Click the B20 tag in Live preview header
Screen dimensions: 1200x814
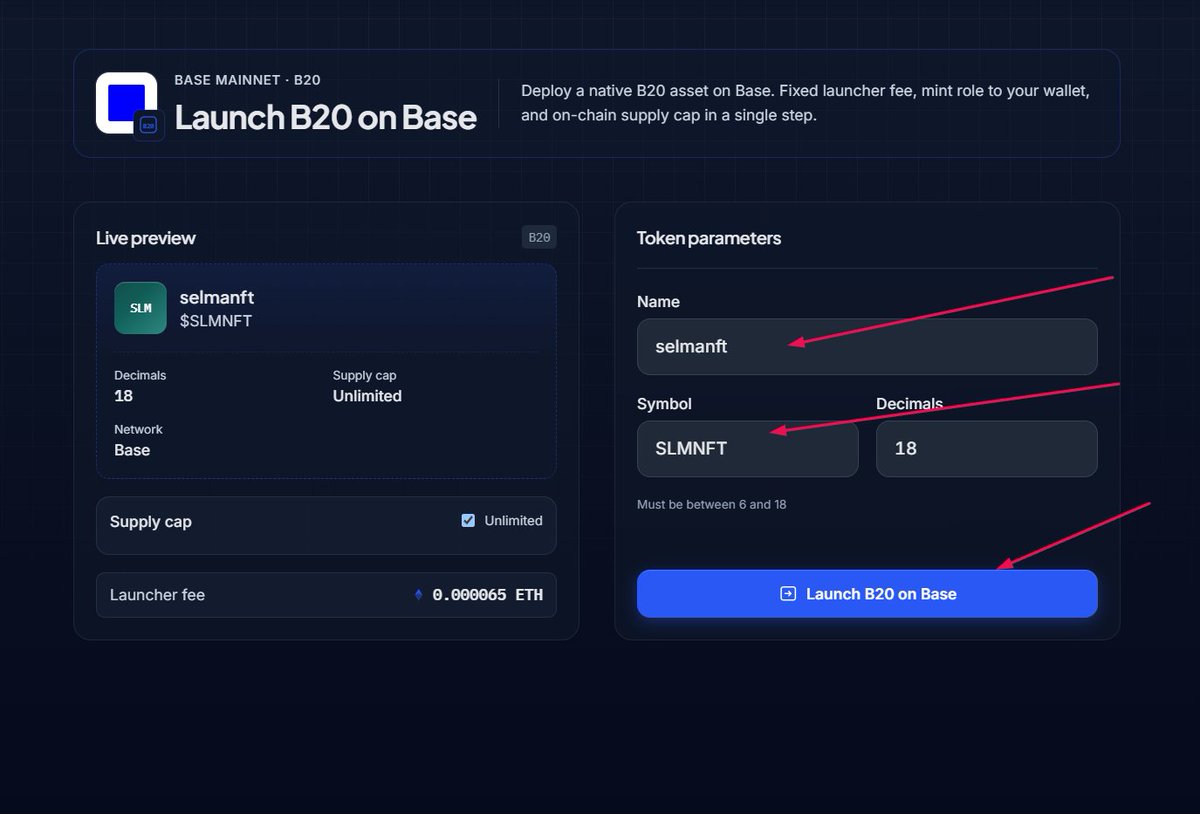[x=539, y=237]
